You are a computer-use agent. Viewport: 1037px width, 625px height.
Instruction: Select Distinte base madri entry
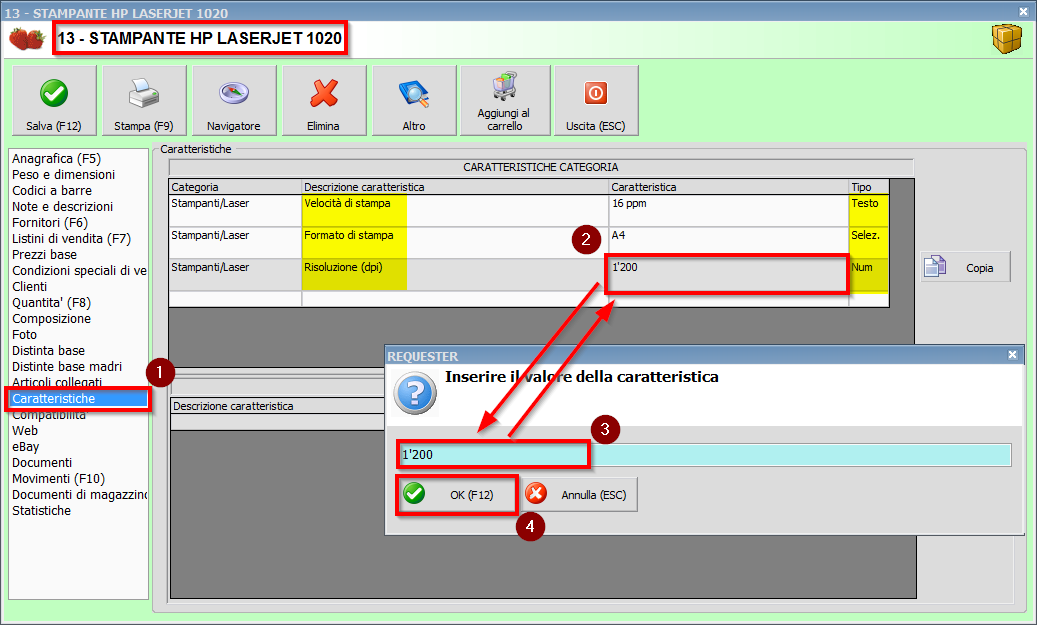tap(67, 366)
